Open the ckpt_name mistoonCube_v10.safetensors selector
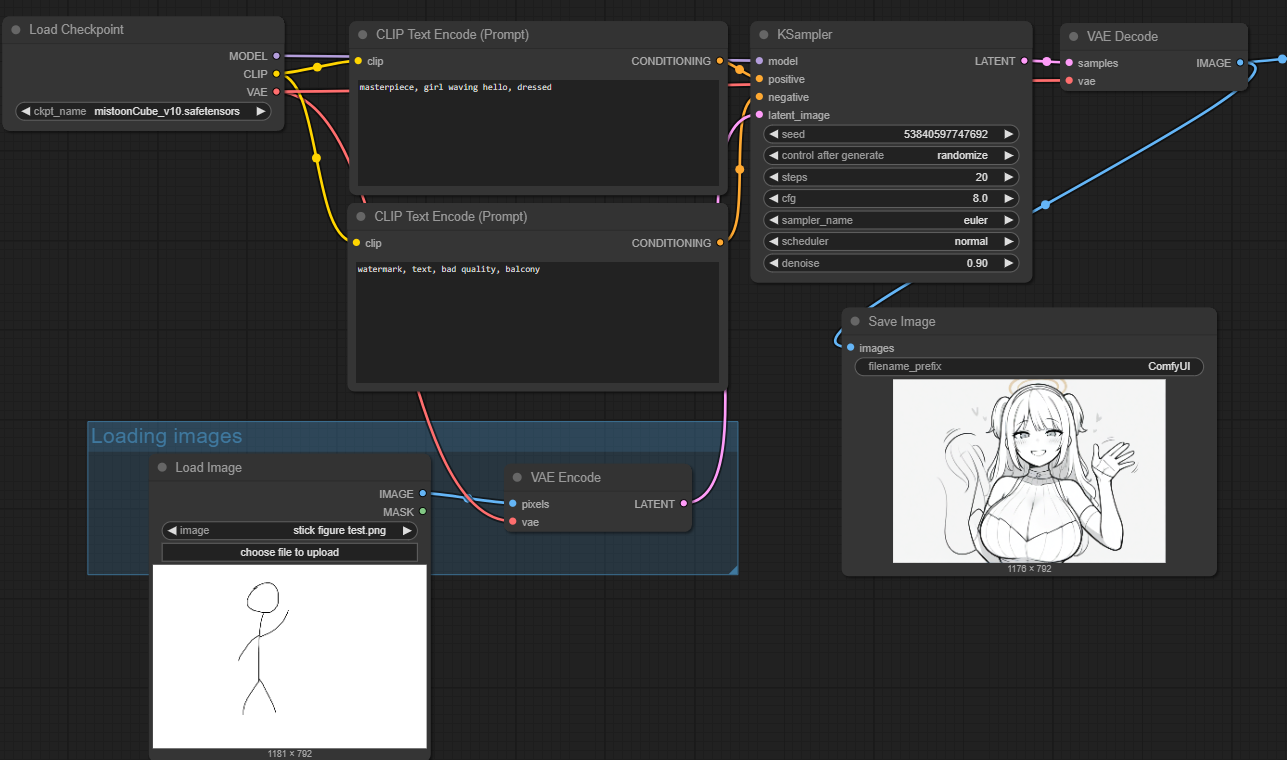 pos(144,112)
